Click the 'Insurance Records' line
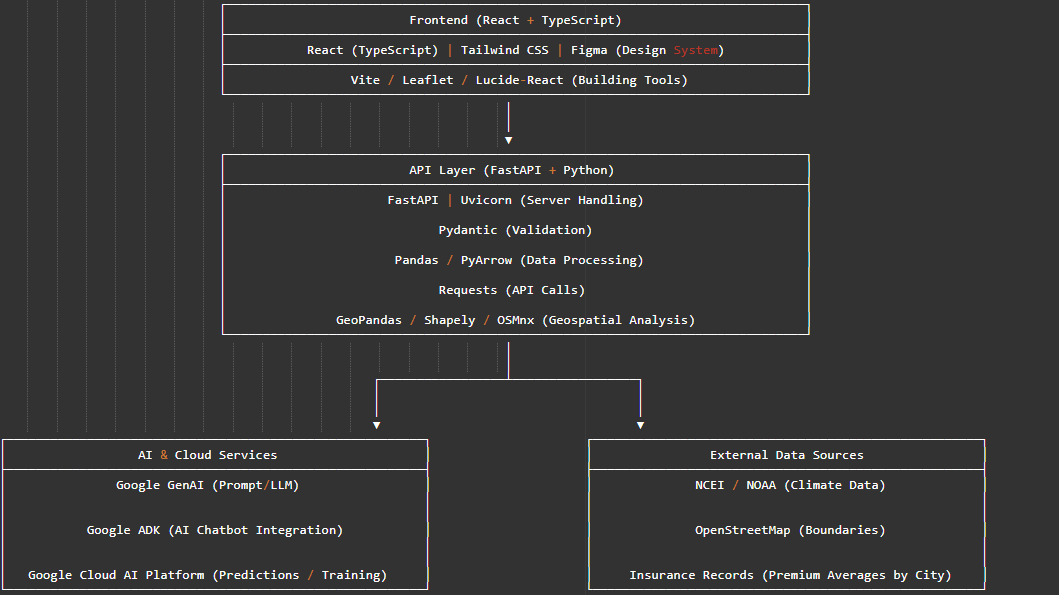Image resolution: width=1059 pixels, height=595 pixels. pyautogui.click(x=790, y=575)
